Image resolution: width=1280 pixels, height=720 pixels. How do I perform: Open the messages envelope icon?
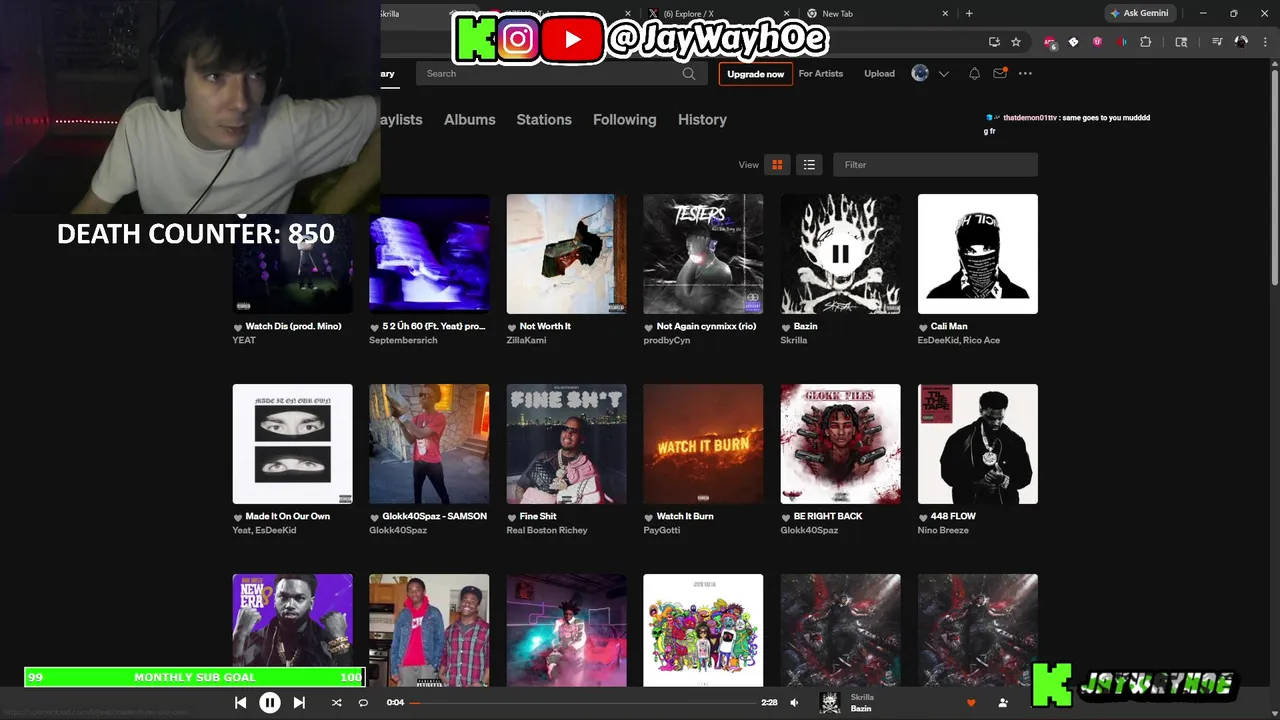[1000, 74]
